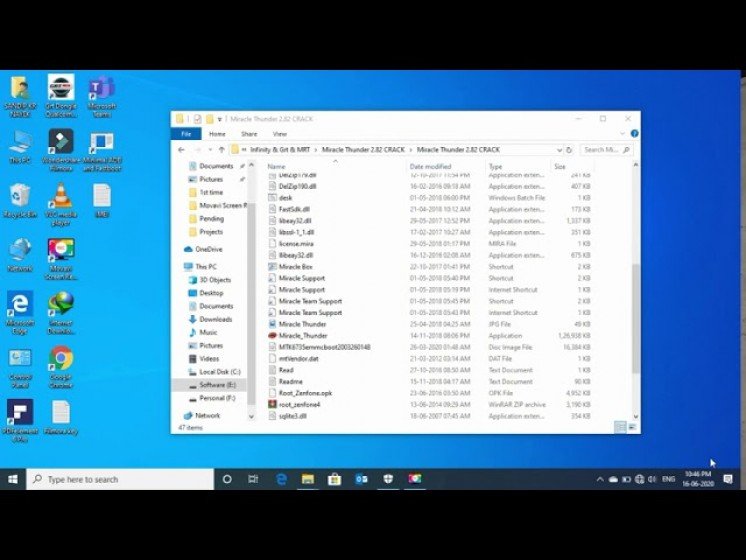Open Cortana from the taskbar
This screenshot has height=560, width=746.
pyautogui.click(x=227, y=479)
